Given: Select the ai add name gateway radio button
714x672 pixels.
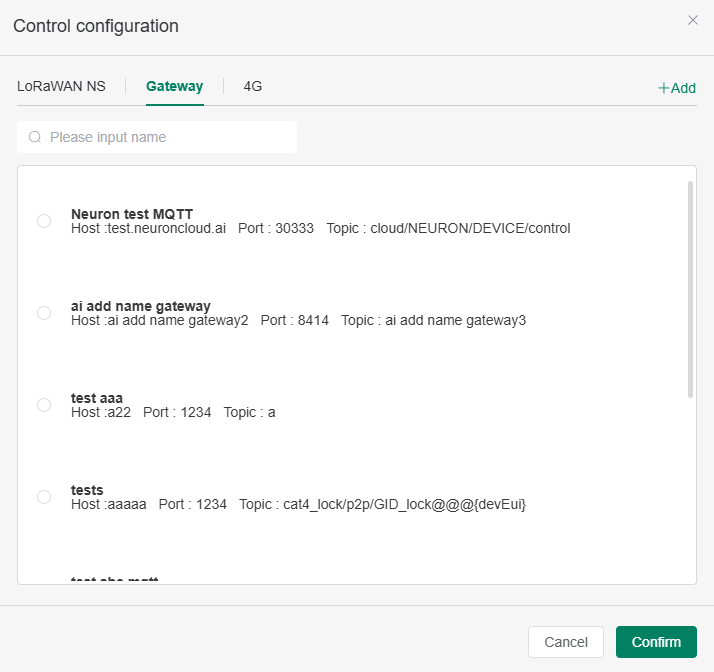Looking at the screenshot, I should (44, 313).
